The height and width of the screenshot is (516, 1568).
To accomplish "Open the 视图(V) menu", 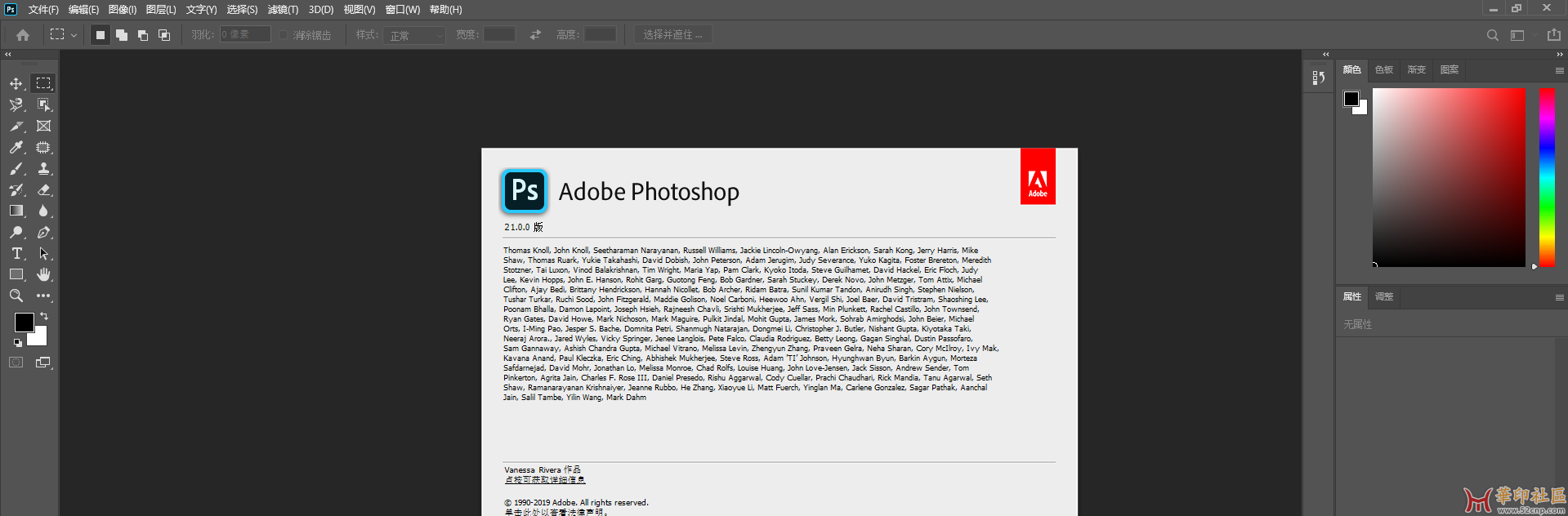I will 360,10.
